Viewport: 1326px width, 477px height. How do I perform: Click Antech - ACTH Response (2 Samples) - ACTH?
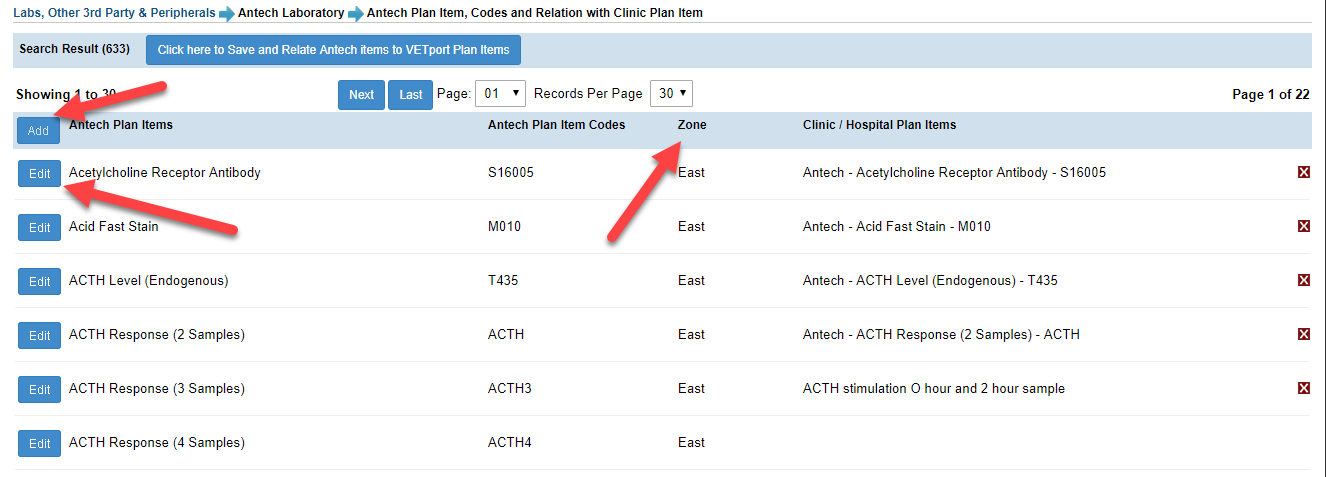(x=941, y=334)
